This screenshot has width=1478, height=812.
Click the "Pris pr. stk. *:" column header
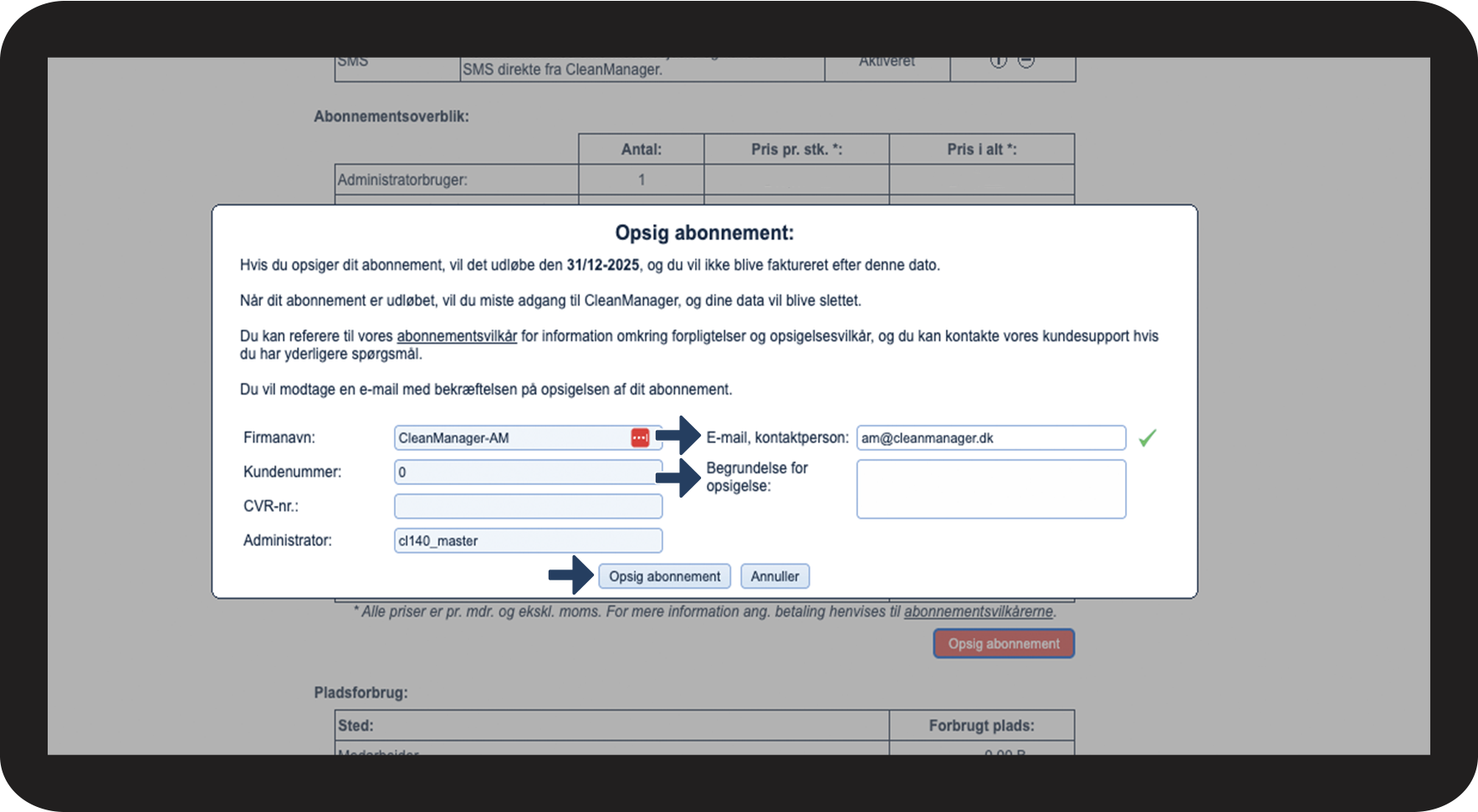(796, 149)
